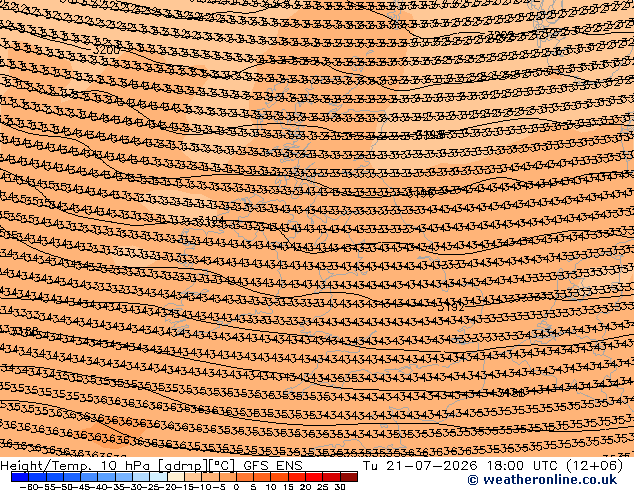Click the weatheronline.co.uk copyright link
Screen dimensions: 634x490
[542, 480]
